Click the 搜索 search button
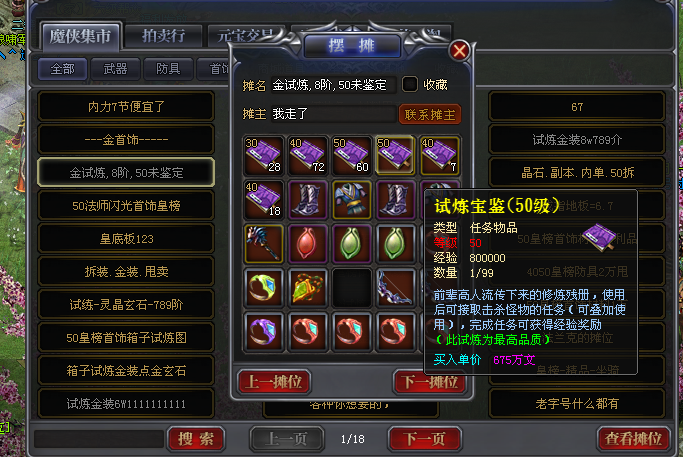Viewport: 683px width, 457px height. click(x=196, y=439)
